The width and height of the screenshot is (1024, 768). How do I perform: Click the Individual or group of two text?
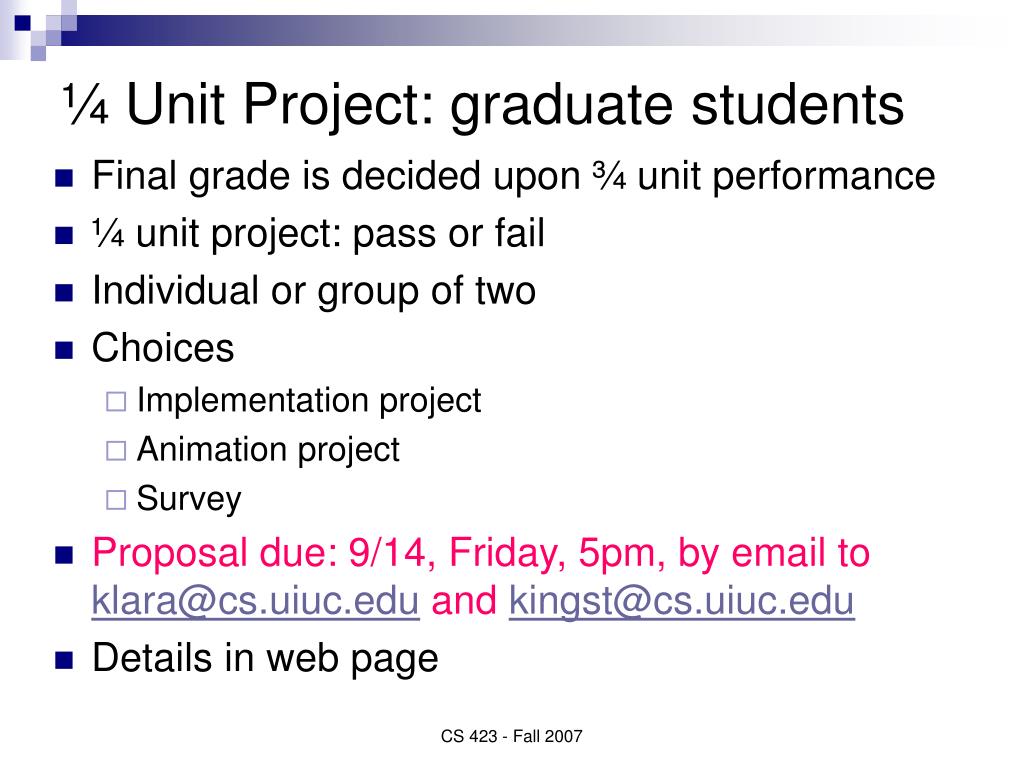coord(313,291)
